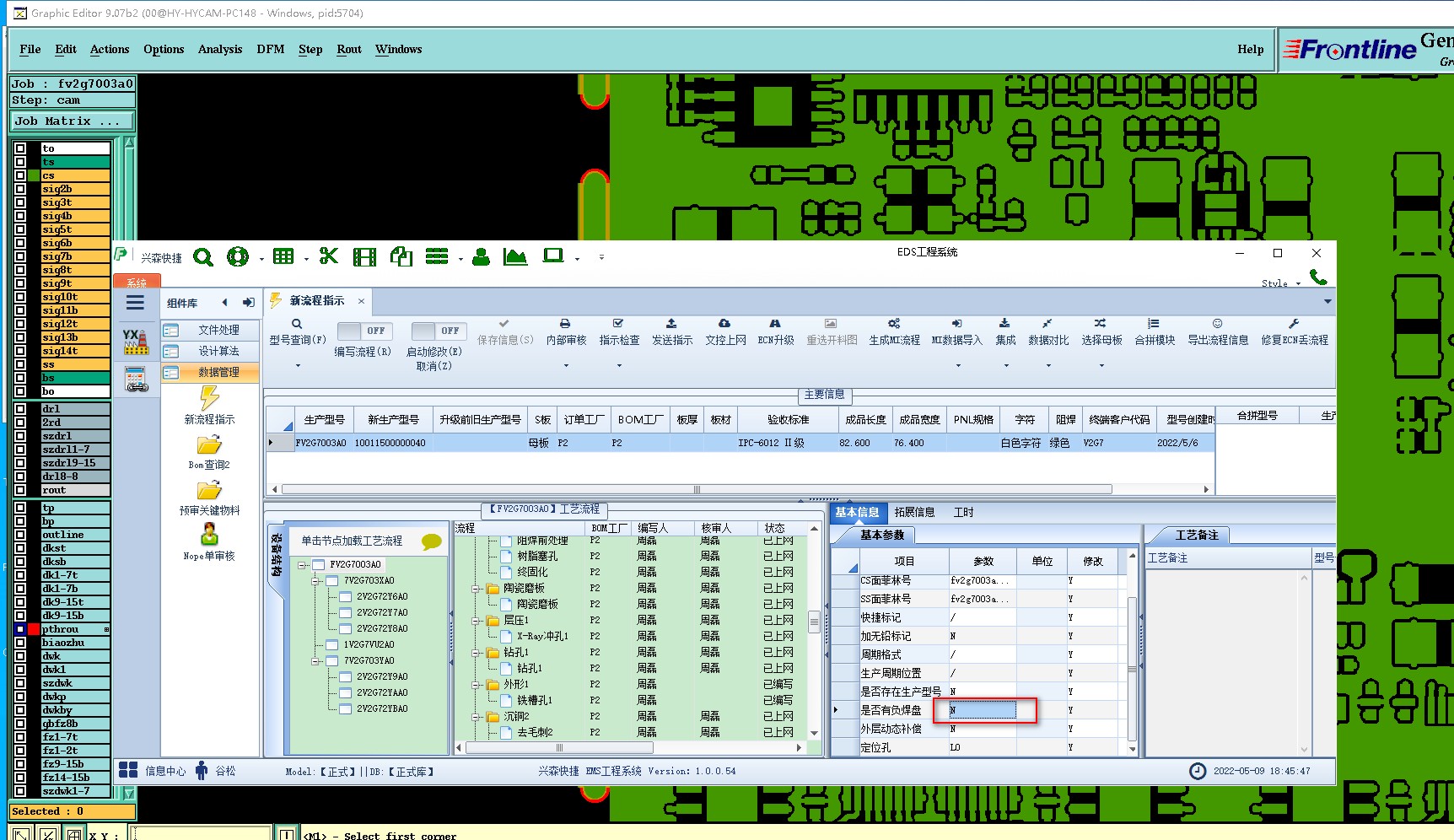Click horizontal scrollbar of main info table

(x=697, y=489)
